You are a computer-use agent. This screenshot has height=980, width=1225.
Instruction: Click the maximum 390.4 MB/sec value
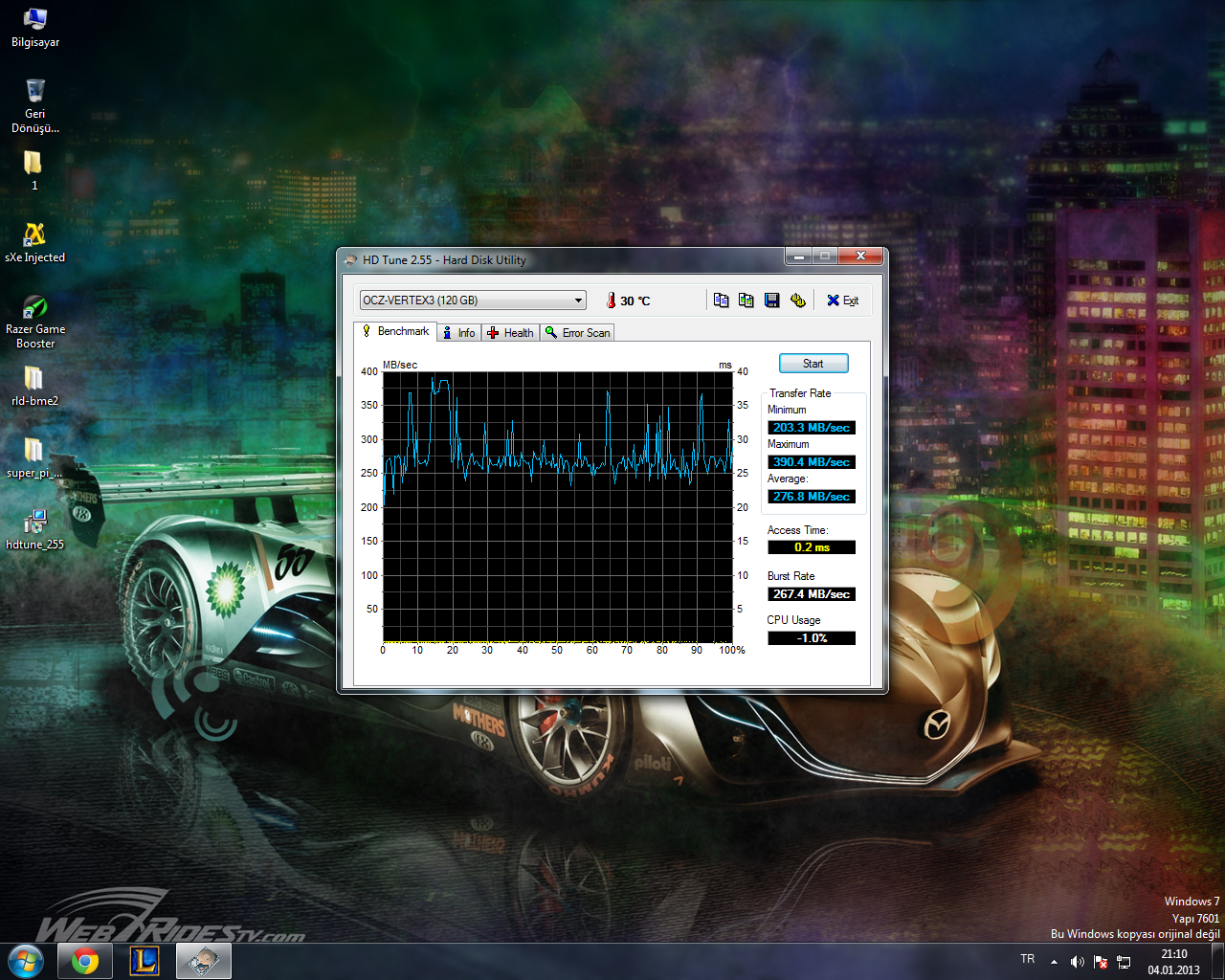812,462
